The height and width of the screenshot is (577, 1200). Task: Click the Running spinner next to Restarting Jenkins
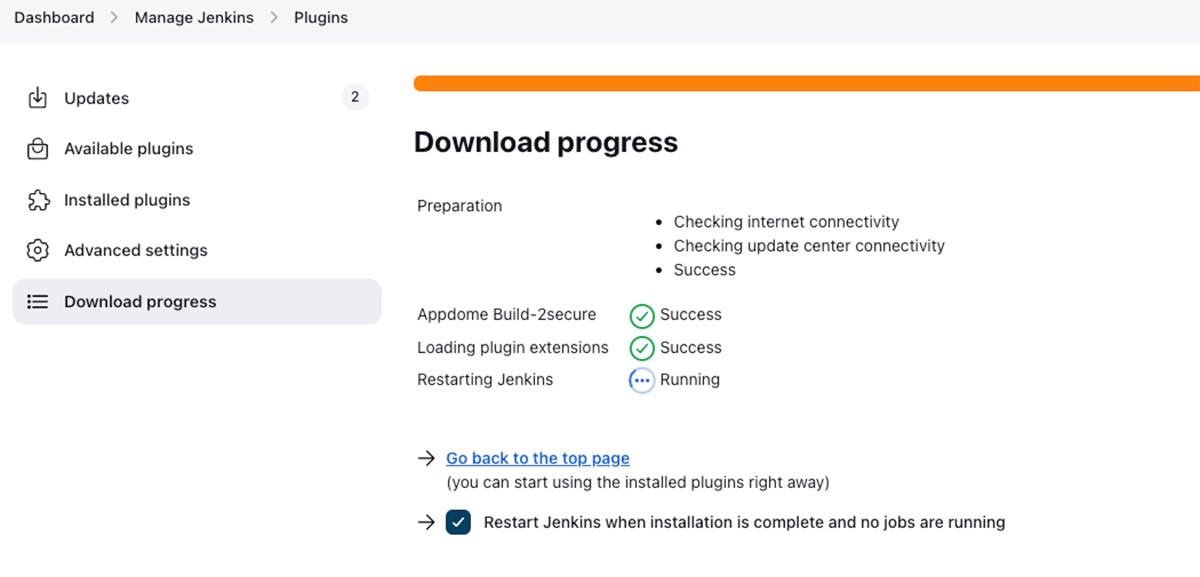pos(641,379)
